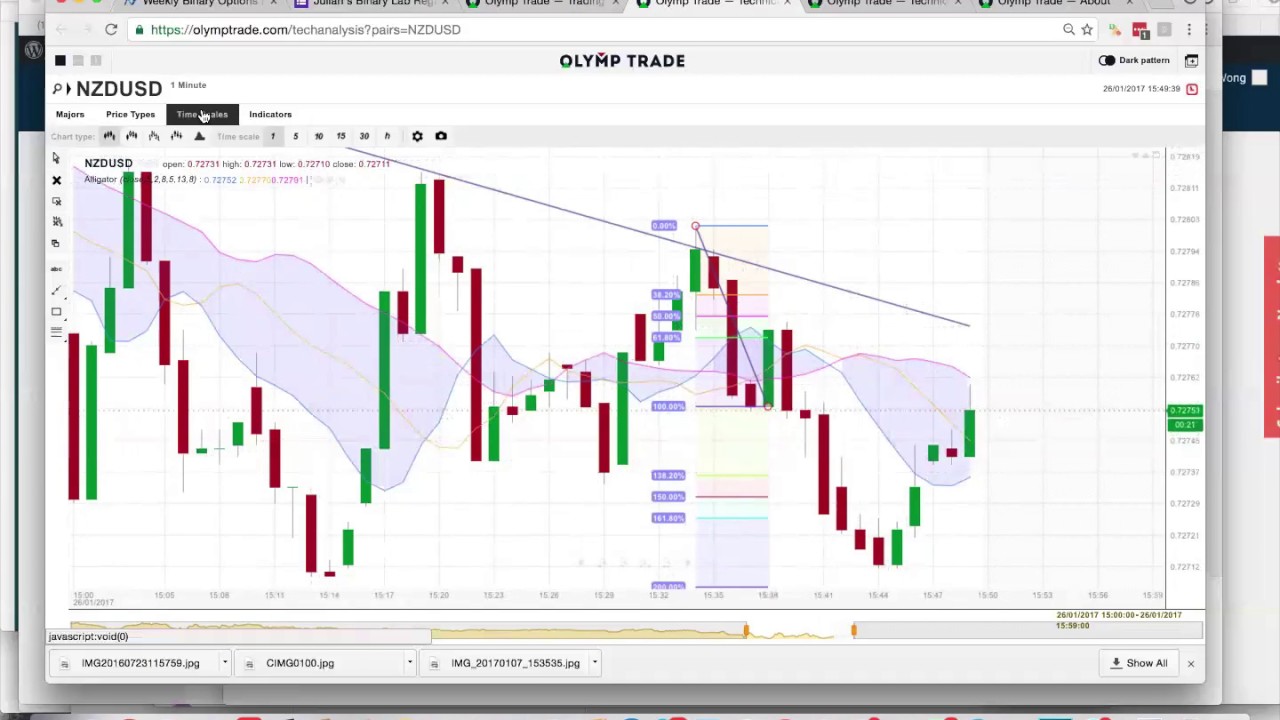Image resolution: width=1280 pixels, height=720 pixels.
Task: Switch to Olymp Trade — About tab
Action: (x=1053, y=4)
